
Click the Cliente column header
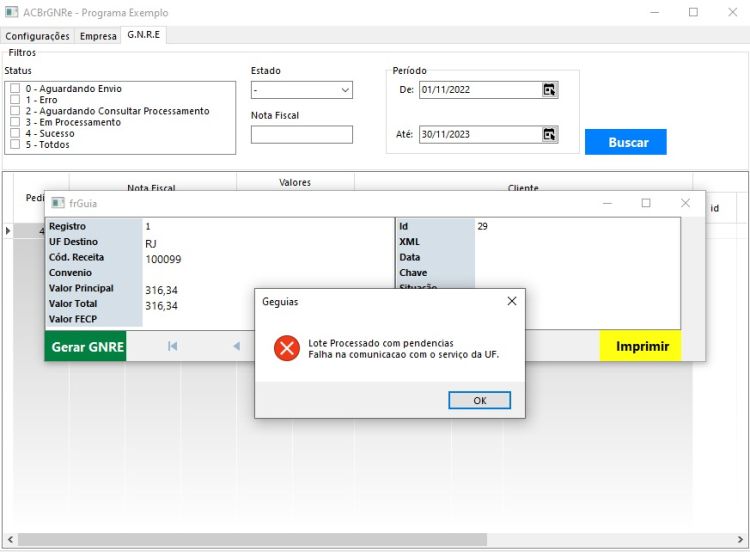point(523,187)
